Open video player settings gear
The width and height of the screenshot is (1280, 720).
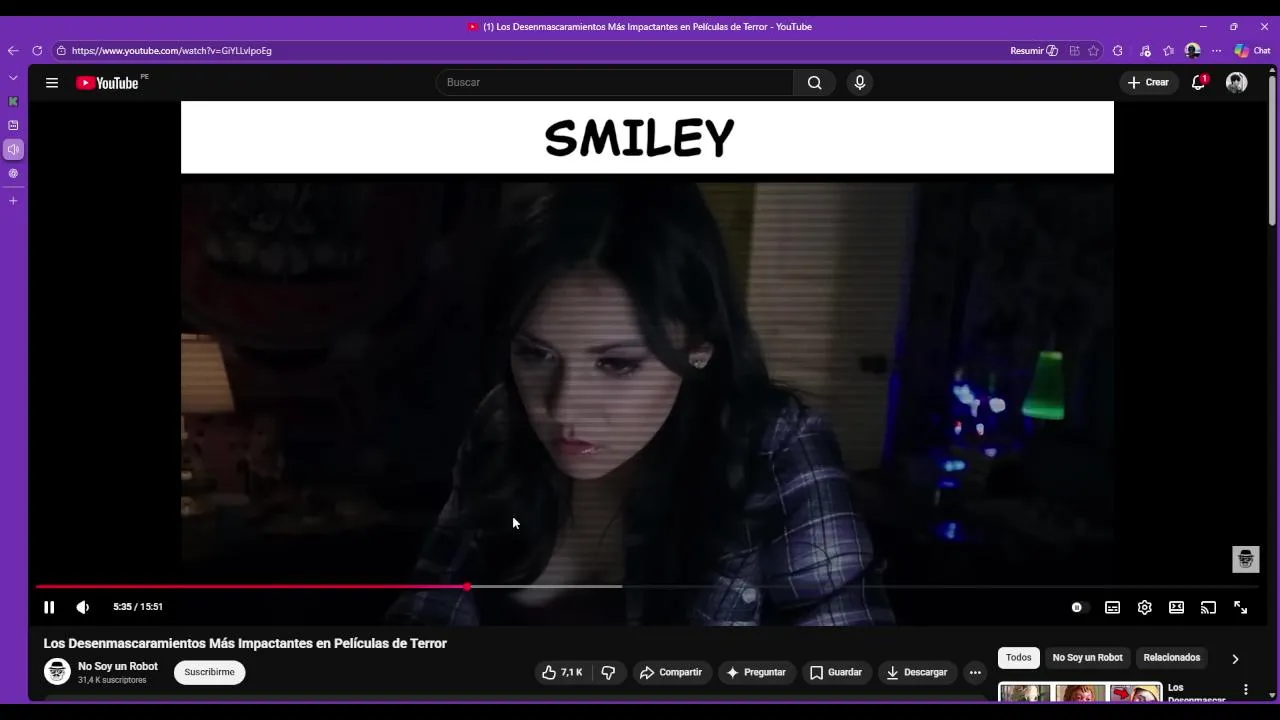click(1145, 607)
